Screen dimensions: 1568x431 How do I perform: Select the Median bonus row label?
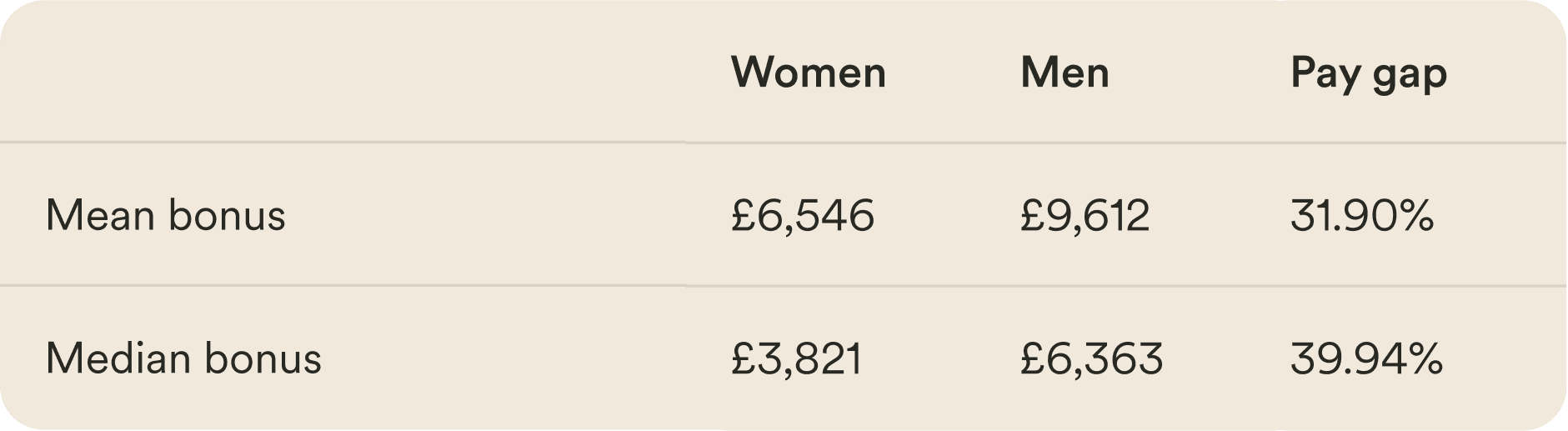point(183,358)
